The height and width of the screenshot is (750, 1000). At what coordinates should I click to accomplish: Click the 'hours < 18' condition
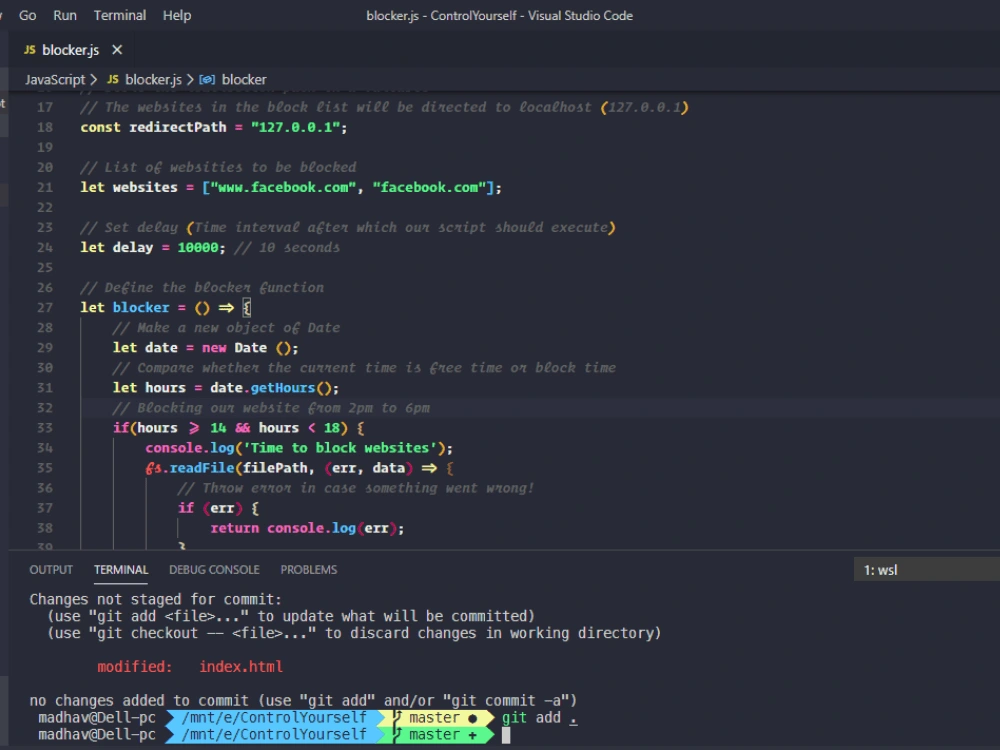299,428
